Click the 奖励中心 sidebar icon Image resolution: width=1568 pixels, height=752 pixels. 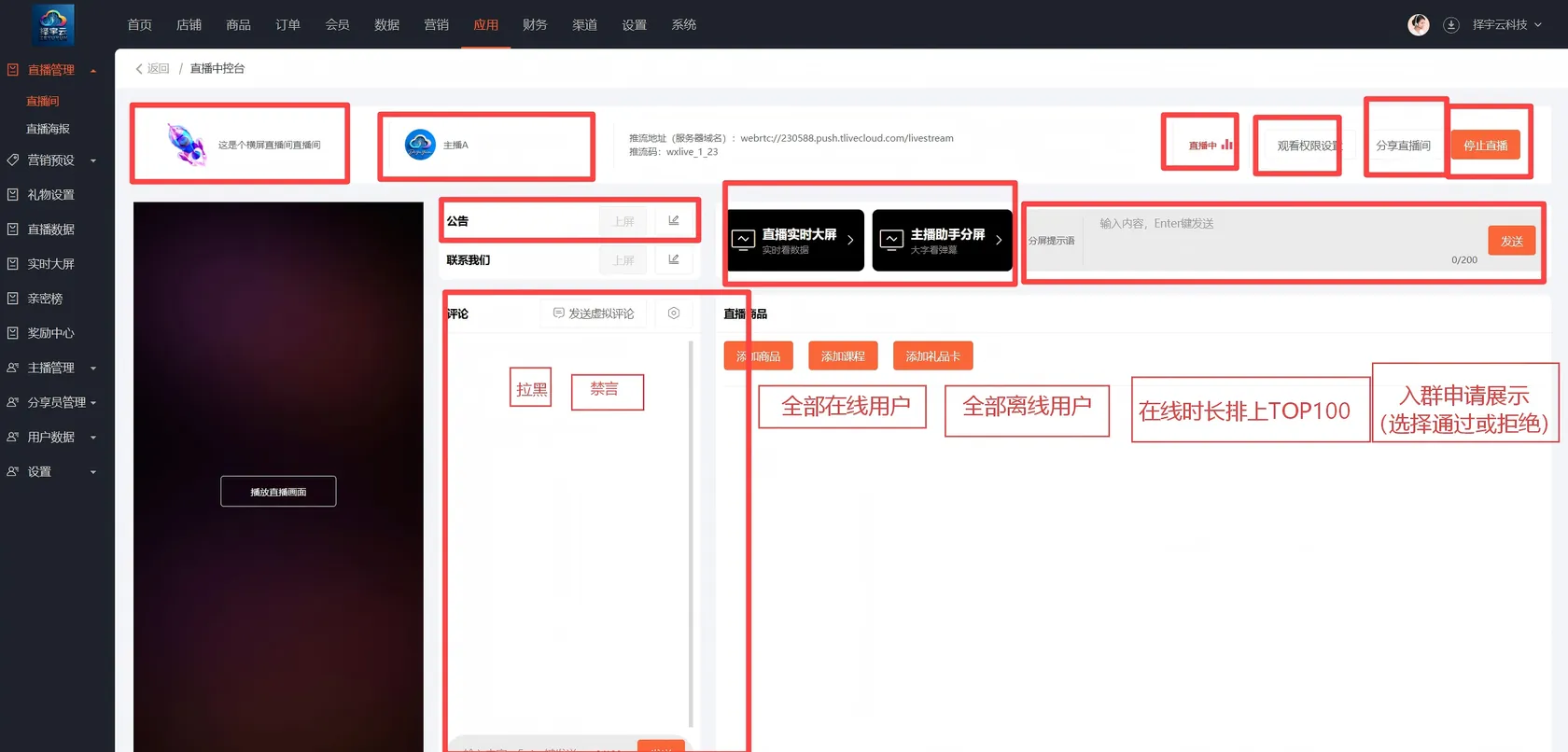tap(13, 333)
